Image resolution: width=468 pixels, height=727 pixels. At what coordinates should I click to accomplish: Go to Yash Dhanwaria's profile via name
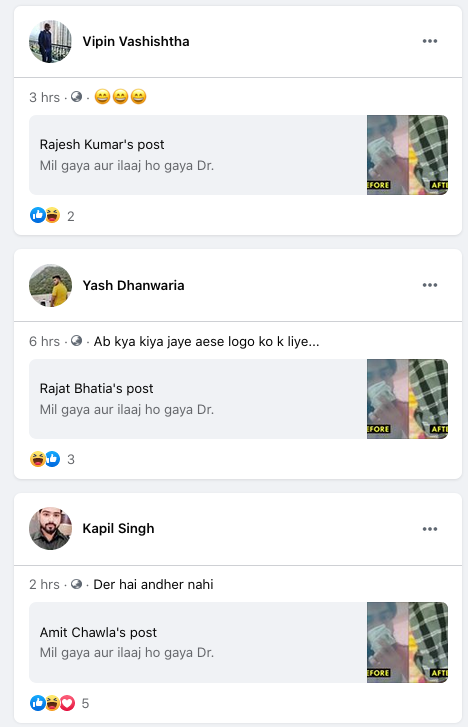point(134,285)
